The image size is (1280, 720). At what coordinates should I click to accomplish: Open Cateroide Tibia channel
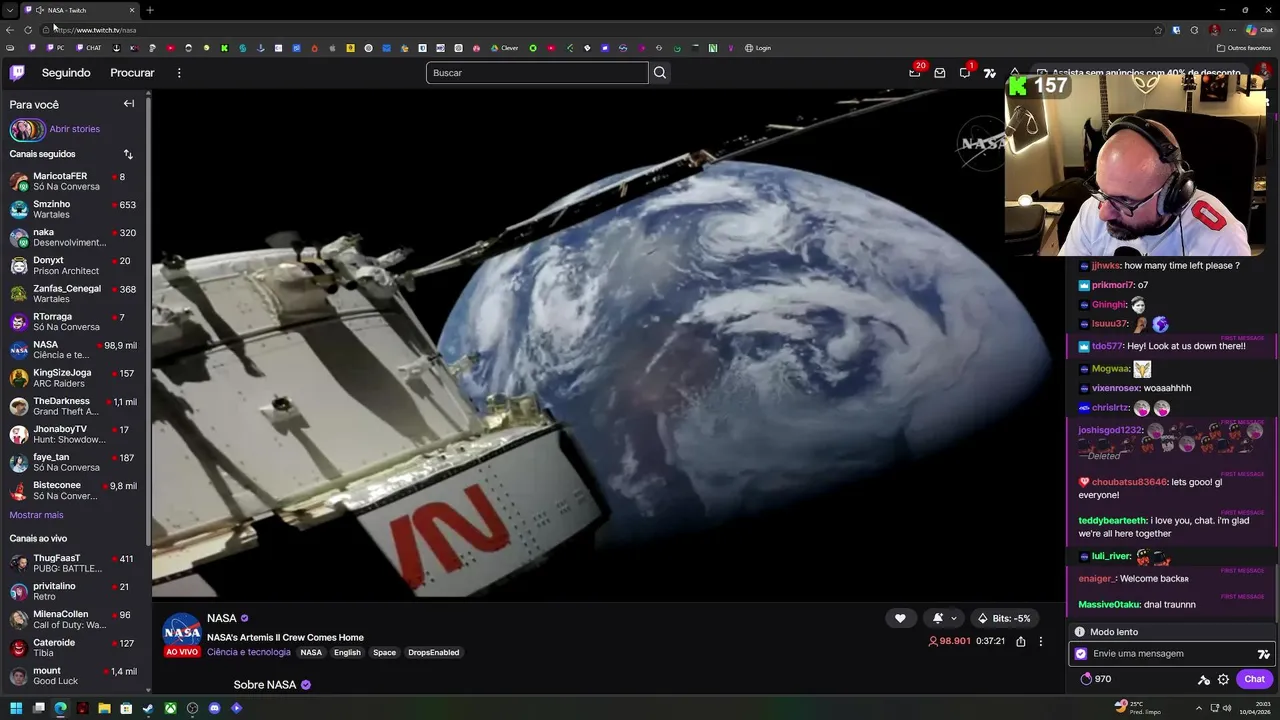75,647
